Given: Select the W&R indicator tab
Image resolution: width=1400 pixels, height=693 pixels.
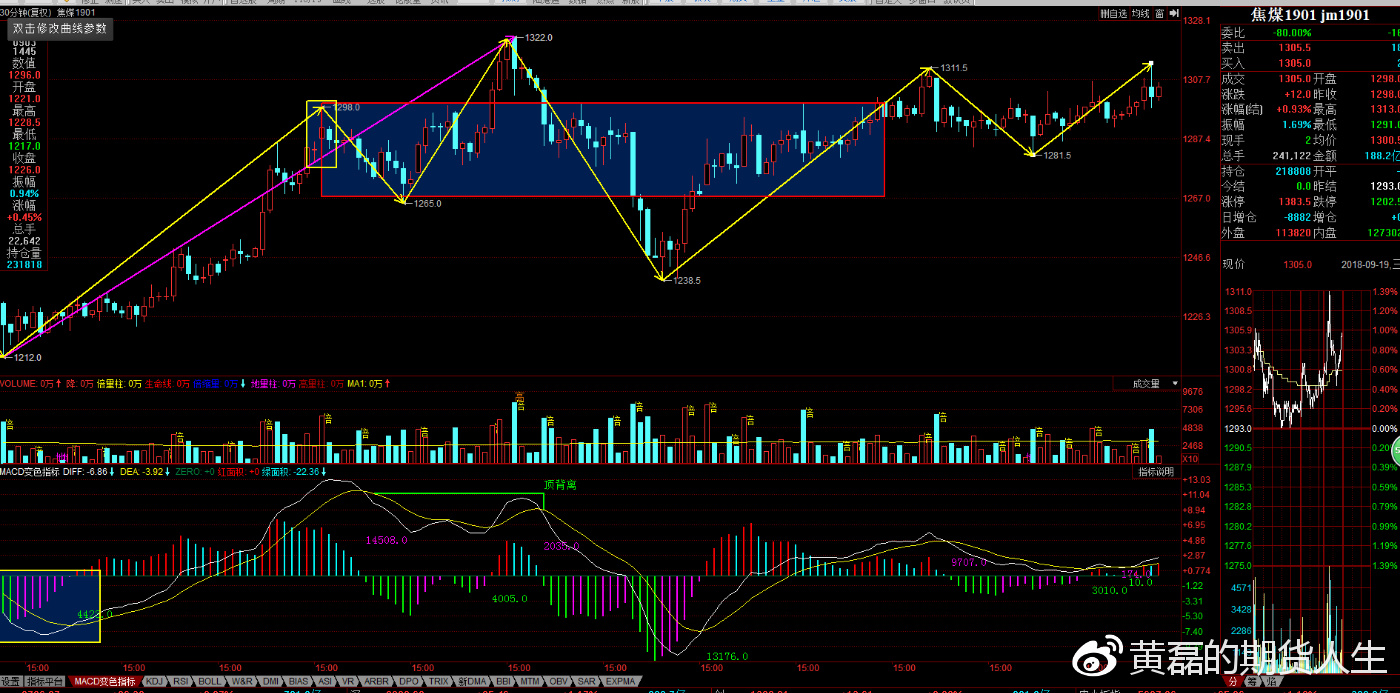Looking at the screenshot, I should pyautogui.click(x=242, y=682).
